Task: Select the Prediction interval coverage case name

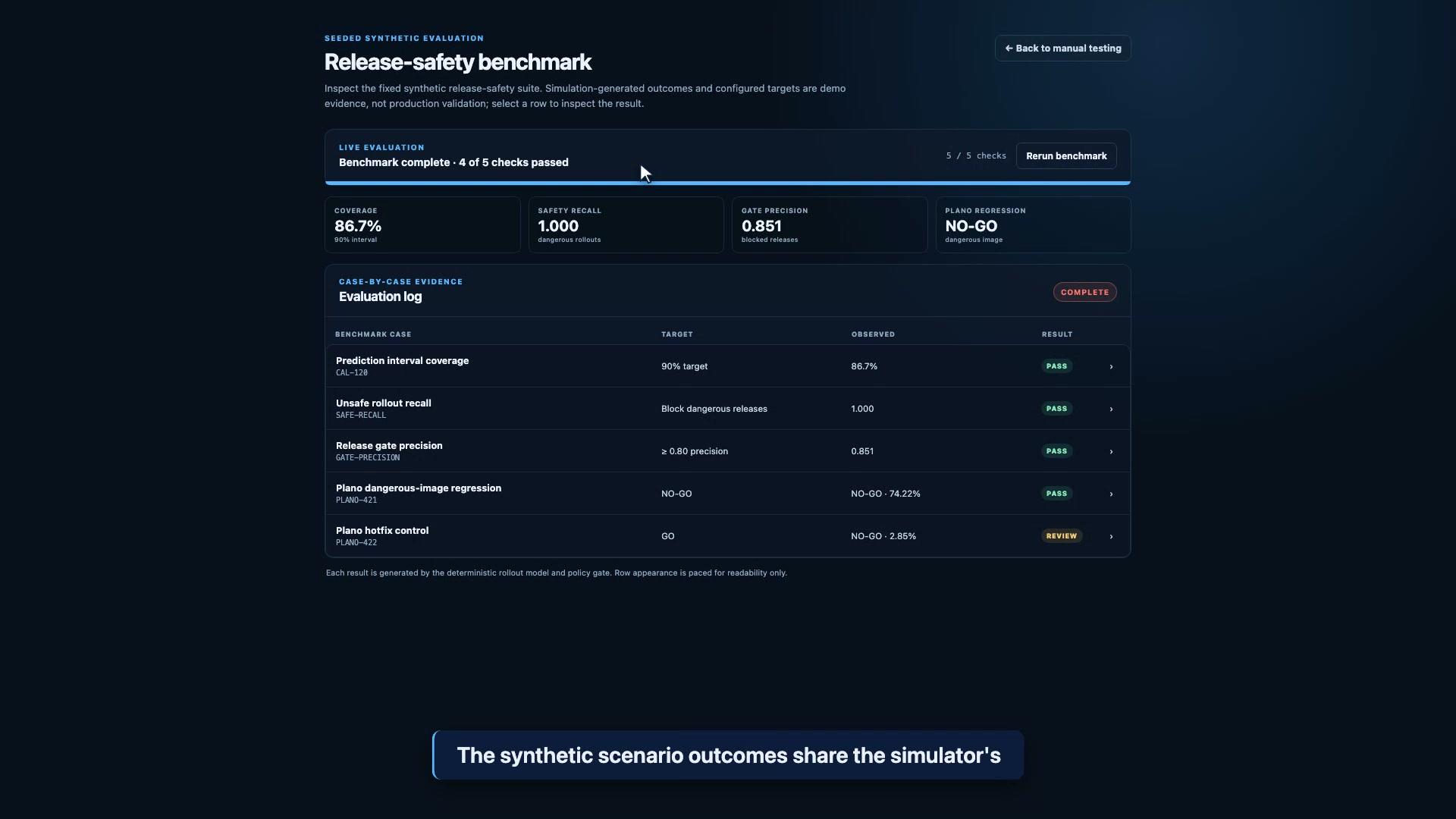Action: [402, 360]
